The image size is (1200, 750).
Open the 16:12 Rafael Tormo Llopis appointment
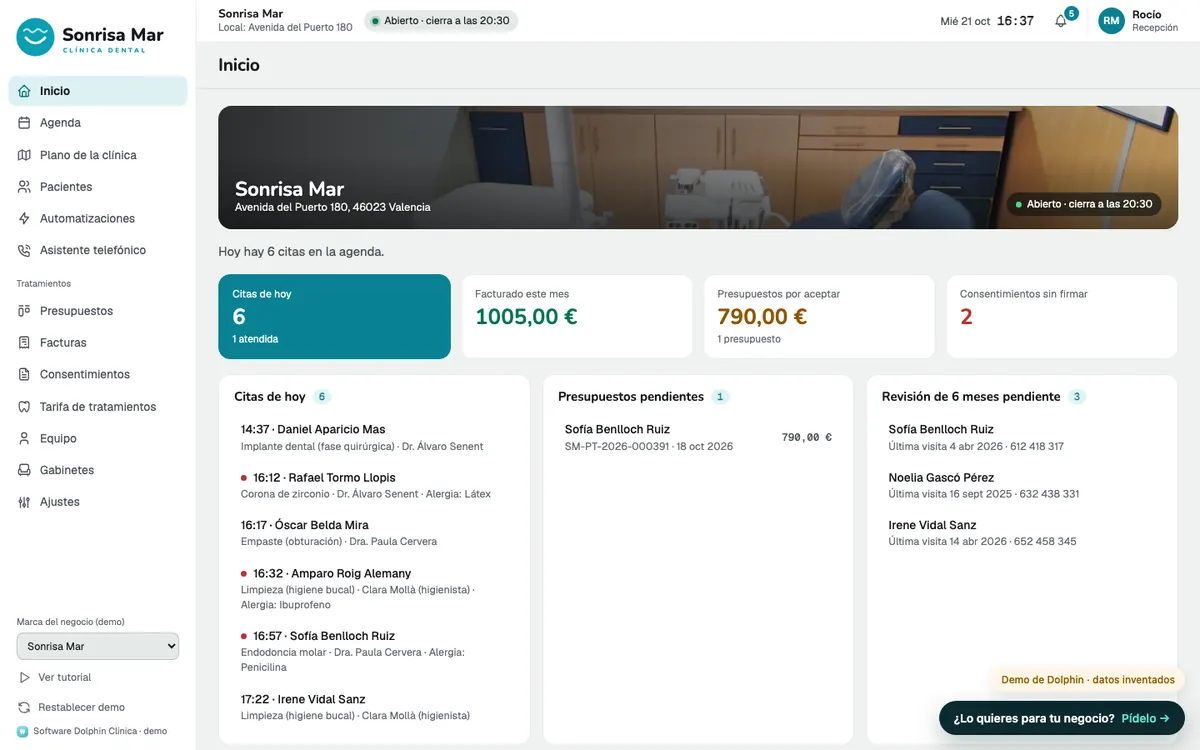coord(374,485)
